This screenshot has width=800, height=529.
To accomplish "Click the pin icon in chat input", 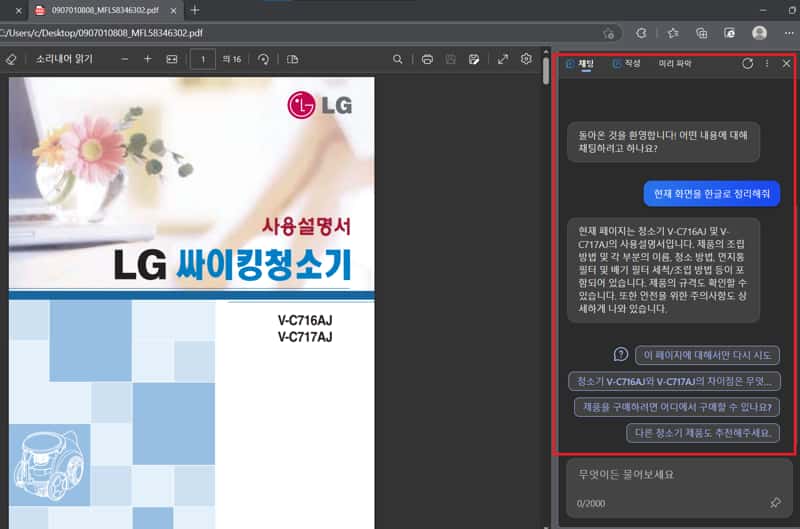I will pyautogui.click(x=776, y=502).
